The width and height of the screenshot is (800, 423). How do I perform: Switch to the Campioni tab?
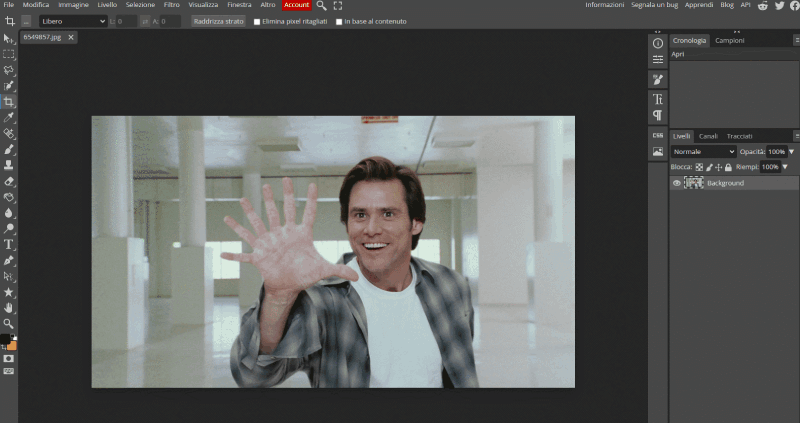point(730,41)
